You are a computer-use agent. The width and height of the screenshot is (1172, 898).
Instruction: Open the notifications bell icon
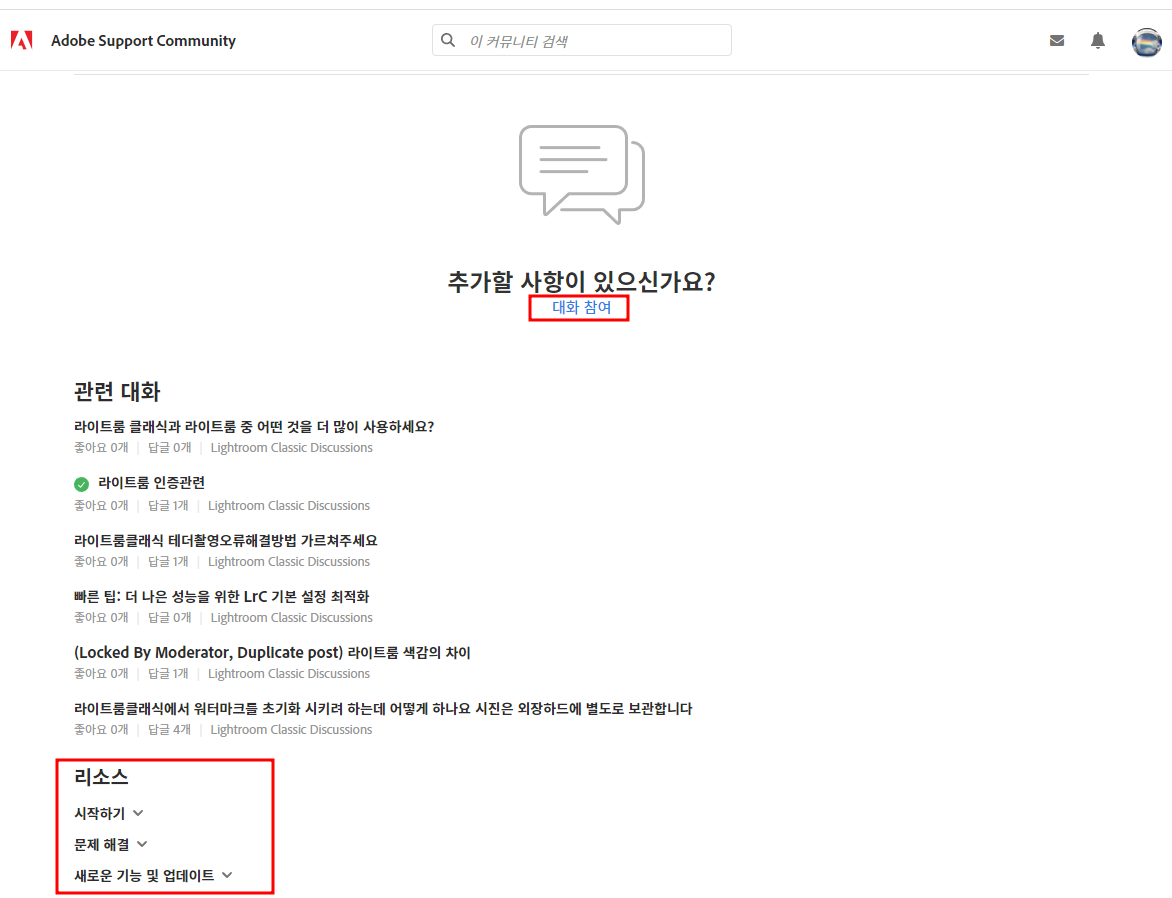point(1097,40)
